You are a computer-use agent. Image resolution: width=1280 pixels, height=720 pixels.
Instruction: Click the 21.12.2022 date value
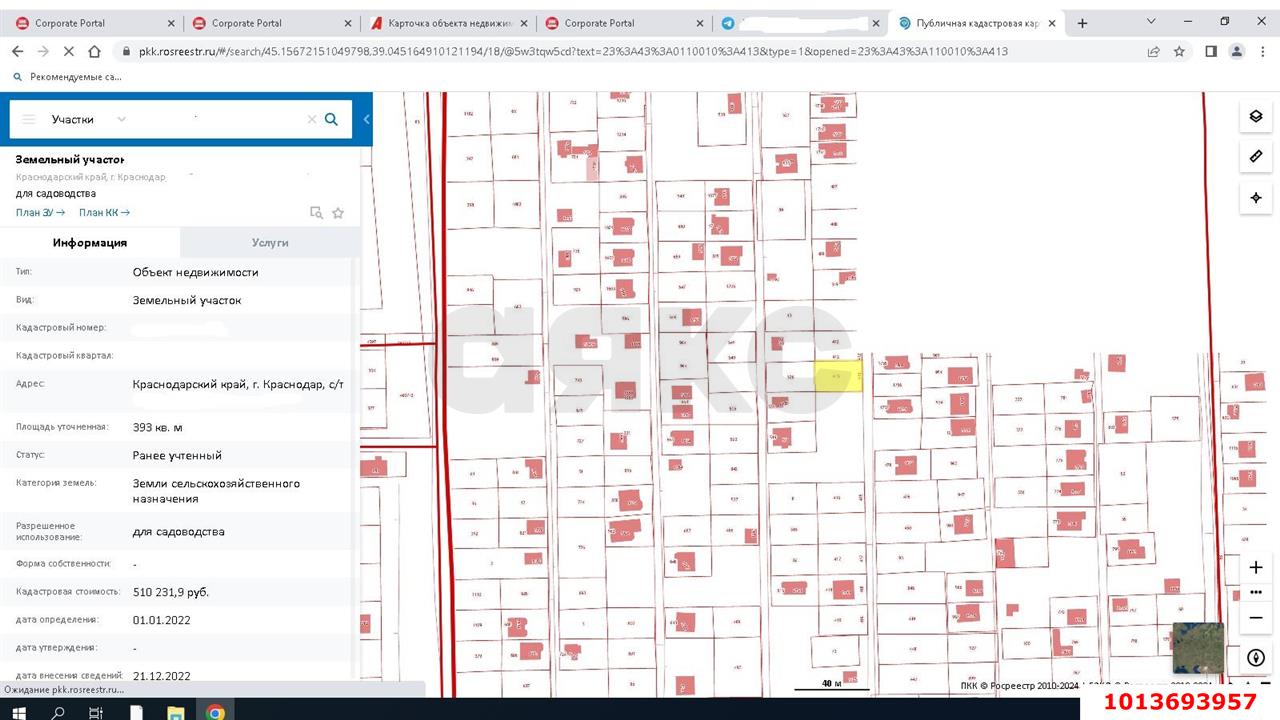(161, 676)
